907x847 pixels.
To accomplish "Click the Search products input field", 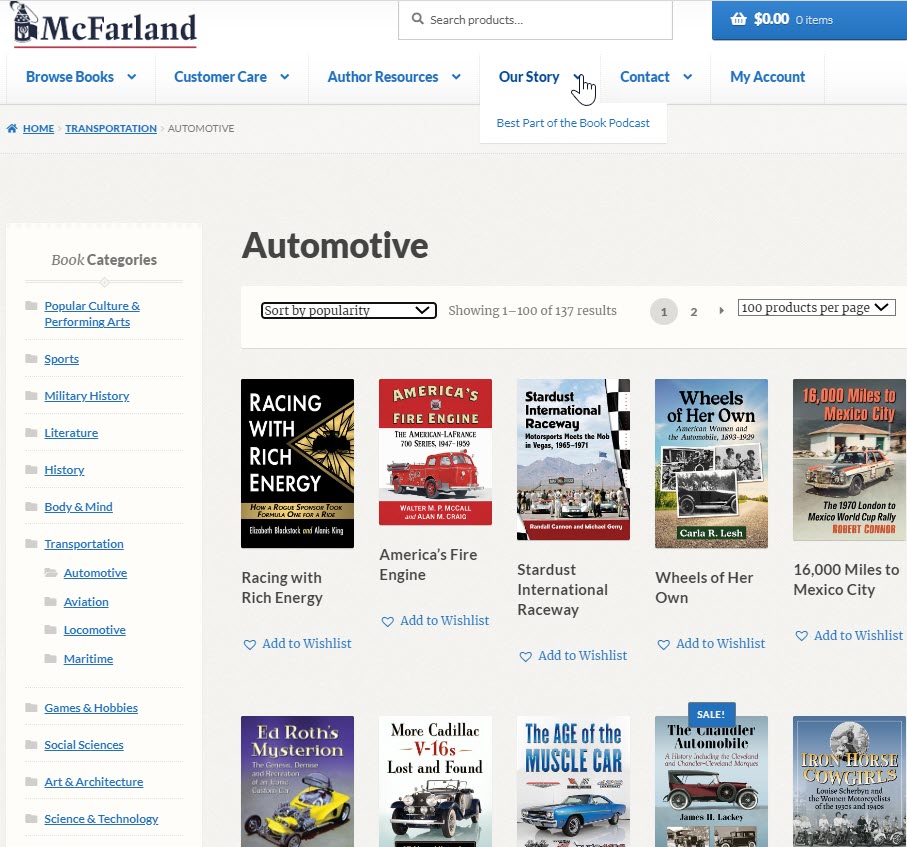I will coord(535,20).
